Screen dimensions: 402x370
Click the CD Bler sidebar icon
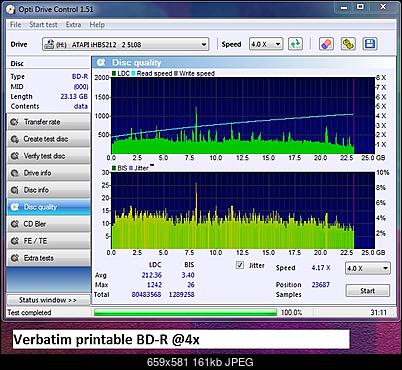point(14,224)
